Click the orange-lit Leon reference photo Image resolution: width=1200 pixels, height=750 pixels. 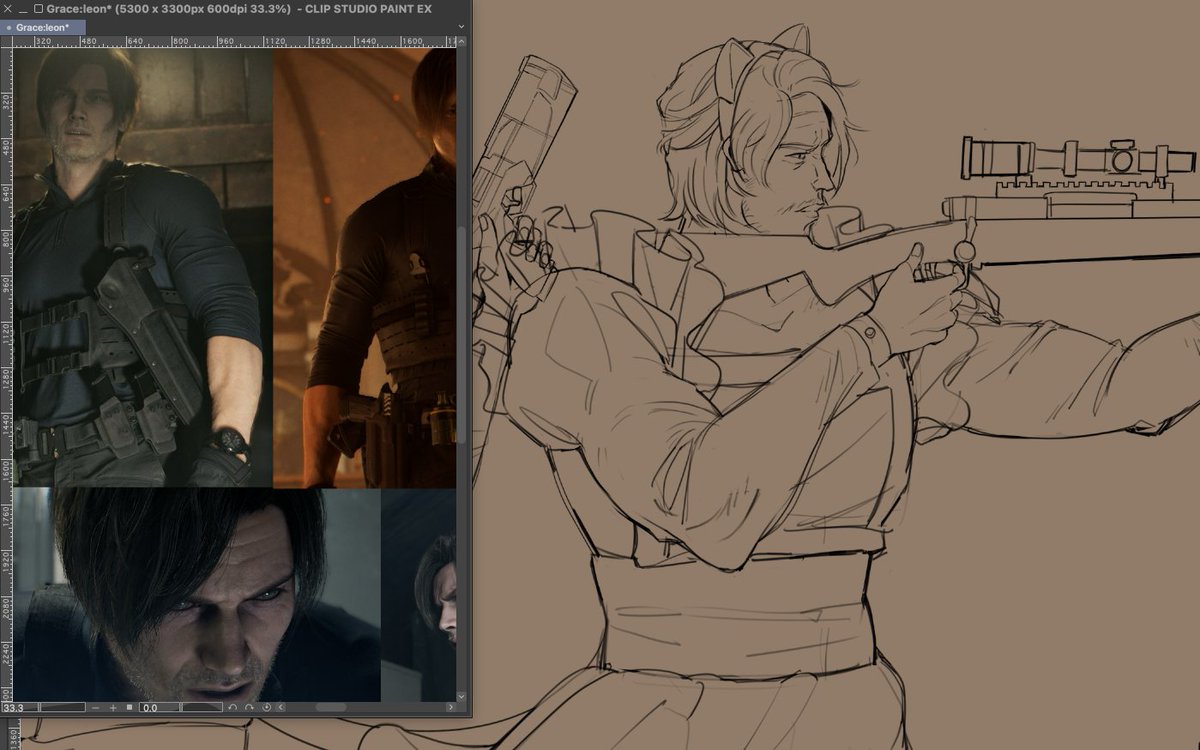click(364, 268)
